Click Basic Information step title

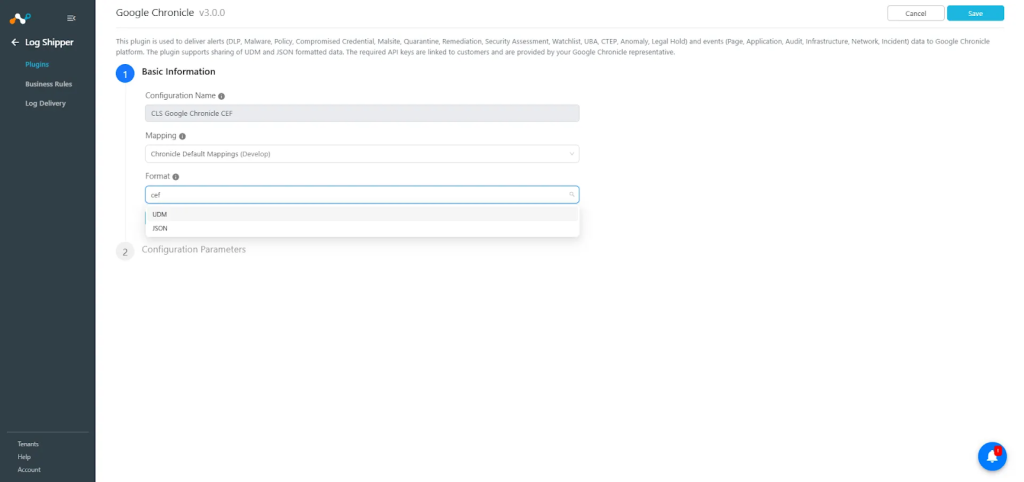pyautogui.click(x=178, y=72)
